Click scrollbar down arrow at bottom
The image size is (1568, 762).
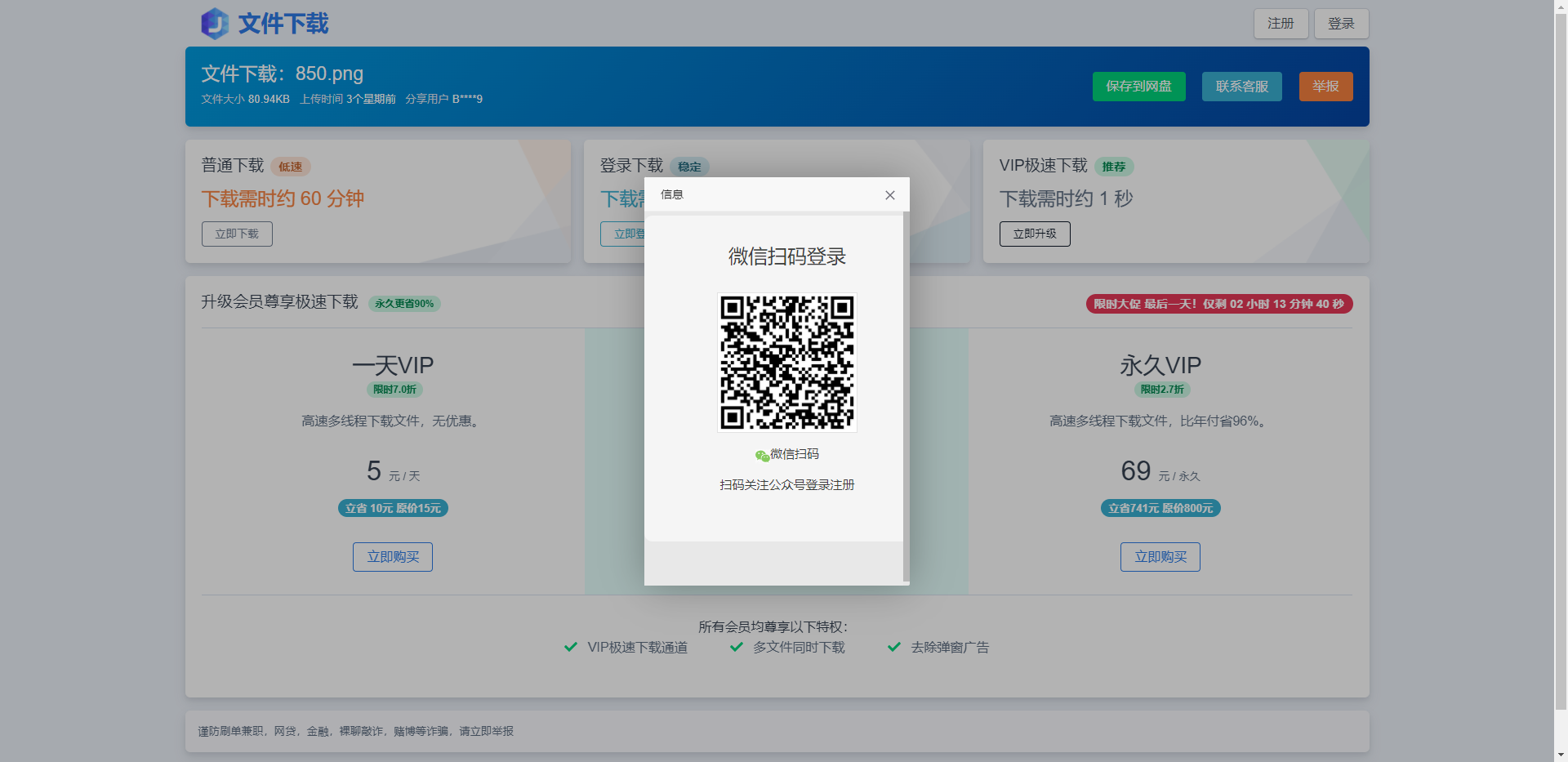1561,755
